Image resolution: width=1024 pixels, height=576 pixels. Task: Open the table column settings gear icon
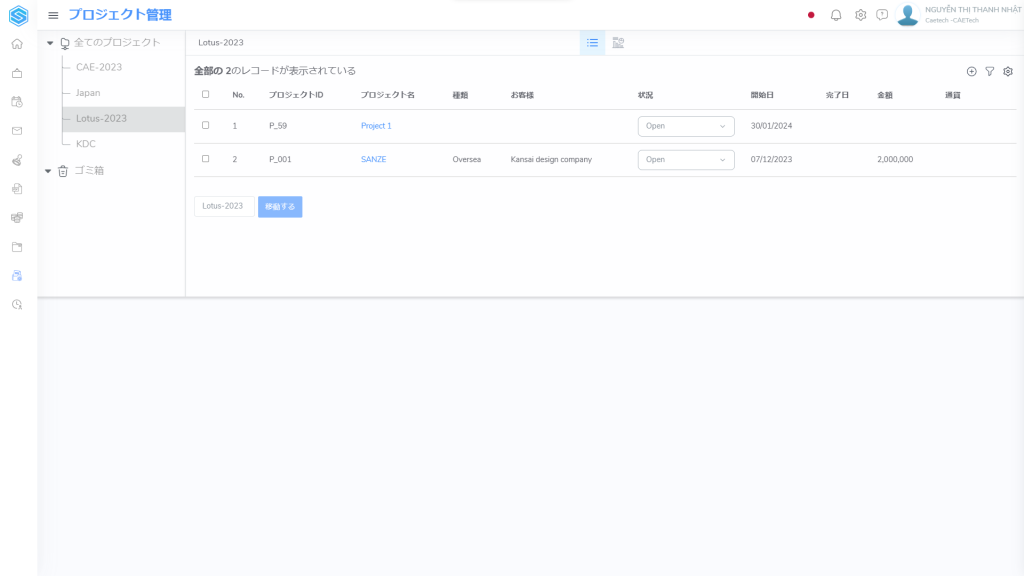1008,71
